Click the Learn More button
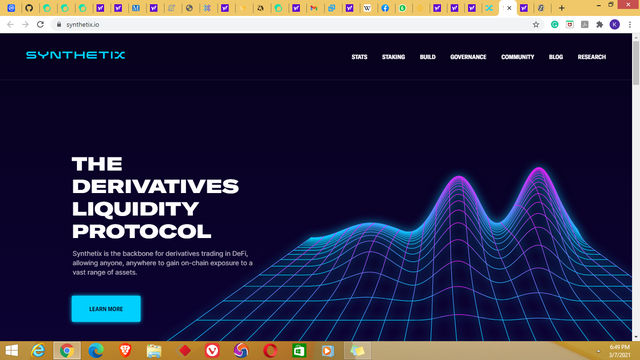Screen dimensions: 640x360 (x=106, y=309)
